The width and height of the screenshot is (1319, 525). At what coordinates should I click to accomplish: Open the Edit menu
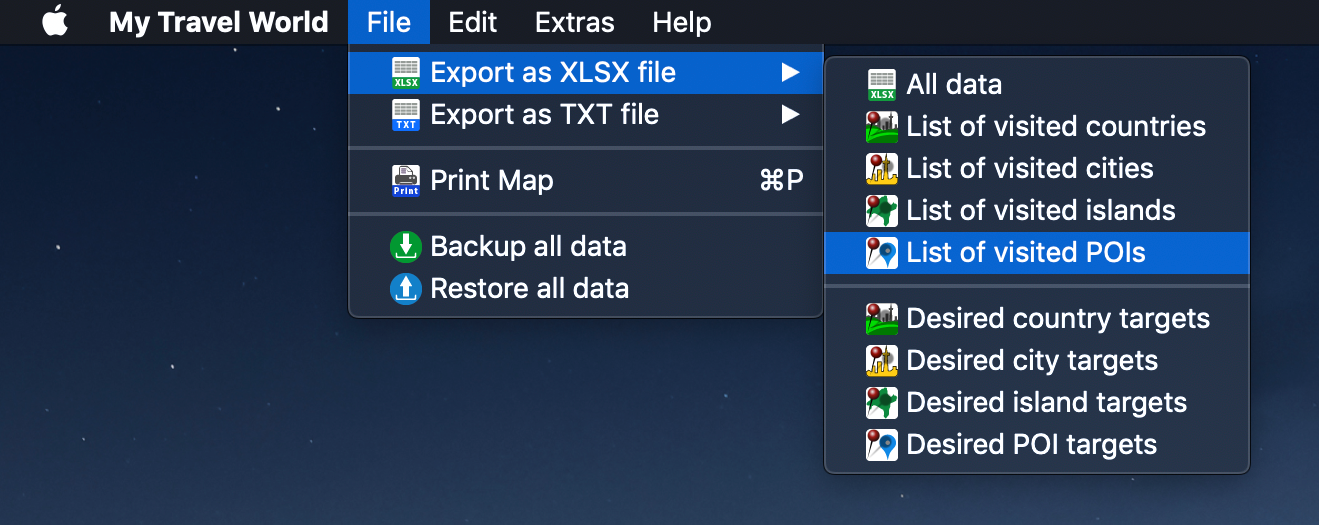[473, 22]
